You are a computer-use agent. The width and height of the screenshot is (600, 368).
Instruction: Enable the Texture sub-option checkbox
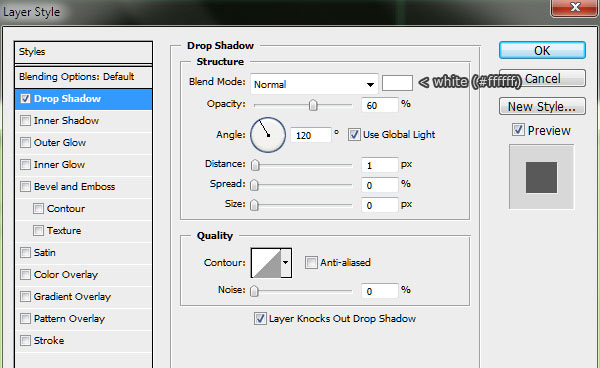38,231
